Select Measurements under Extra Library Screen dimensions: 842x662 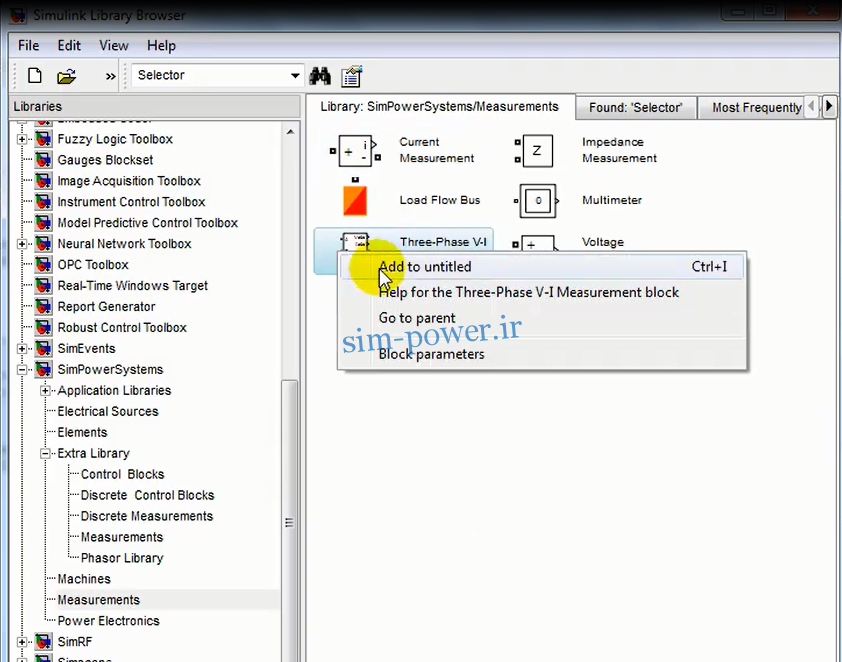122,537
